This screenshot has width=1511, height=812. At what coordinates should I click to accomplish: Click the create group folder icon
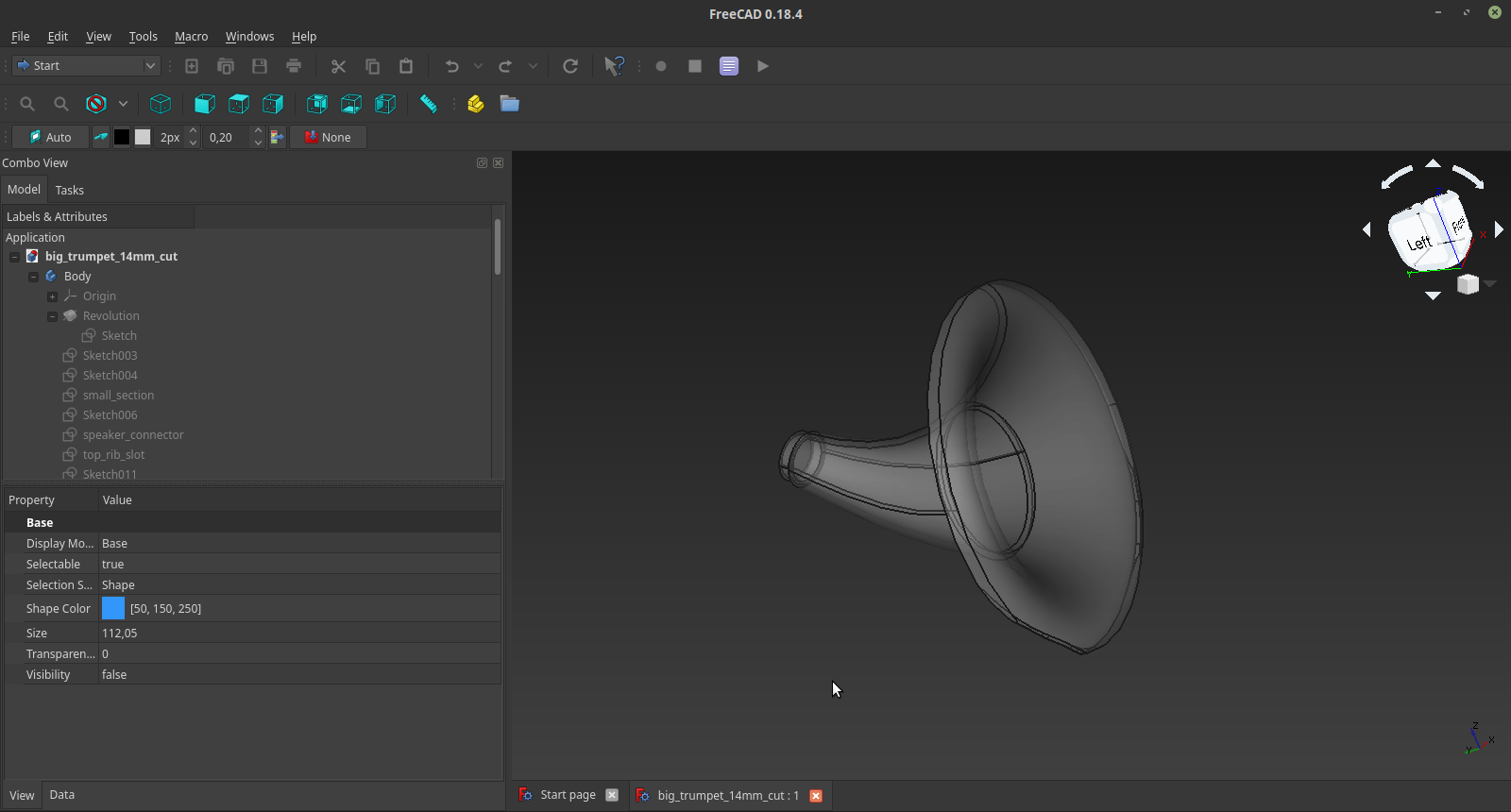coord(510,104)
